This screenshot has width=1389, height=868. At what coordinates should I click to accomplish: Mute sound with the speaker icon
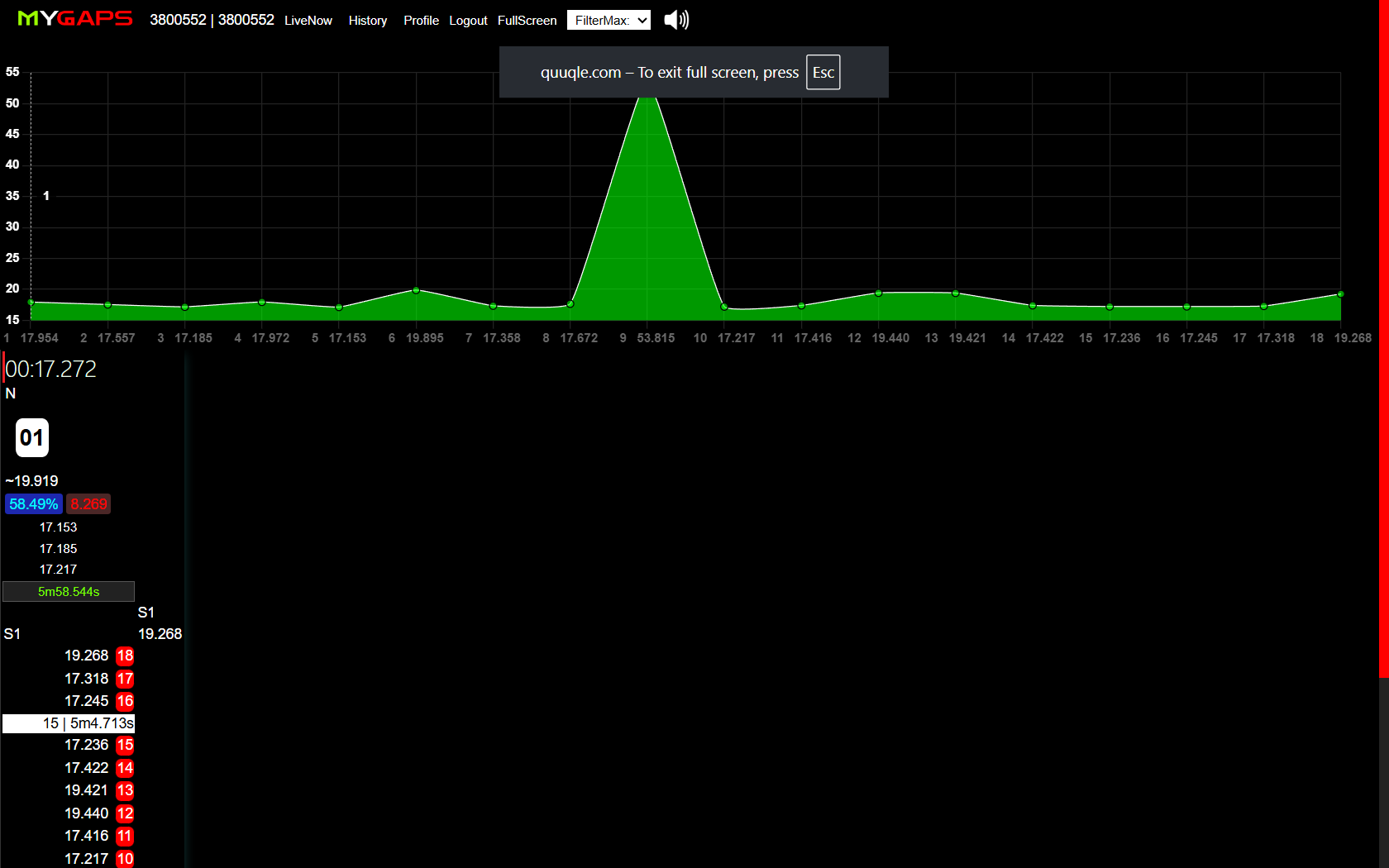coord(675,20)
